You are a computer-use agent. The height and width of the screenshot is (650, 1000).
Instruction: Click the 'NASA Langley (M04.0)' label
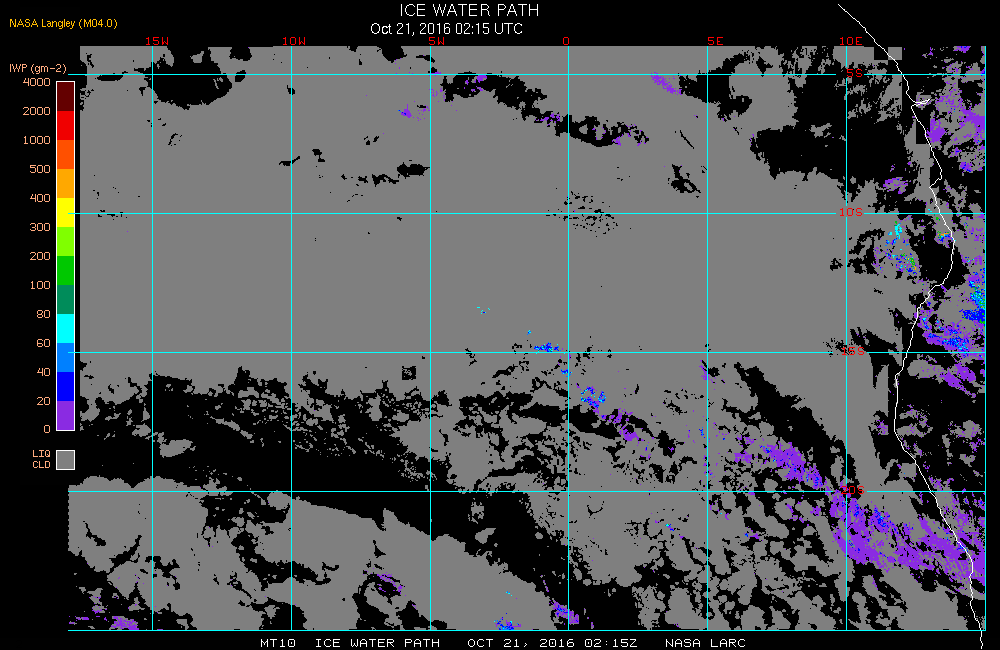63,24
